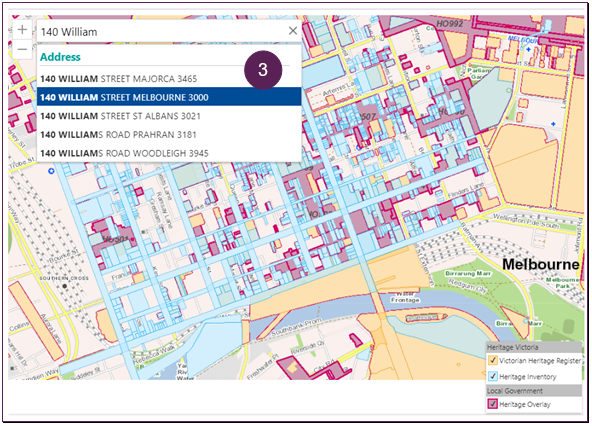Screen dimensions: 592x426
Task: Click the Southbank Prom label
Action: tap(296, 327)
